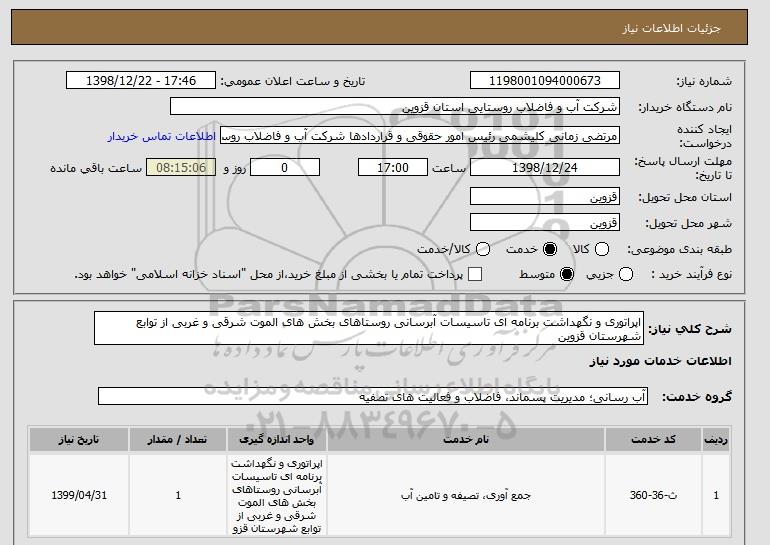Click the واحد اندازه گیری column header
The height and width of the screenshot is (545, 770).
276,439
